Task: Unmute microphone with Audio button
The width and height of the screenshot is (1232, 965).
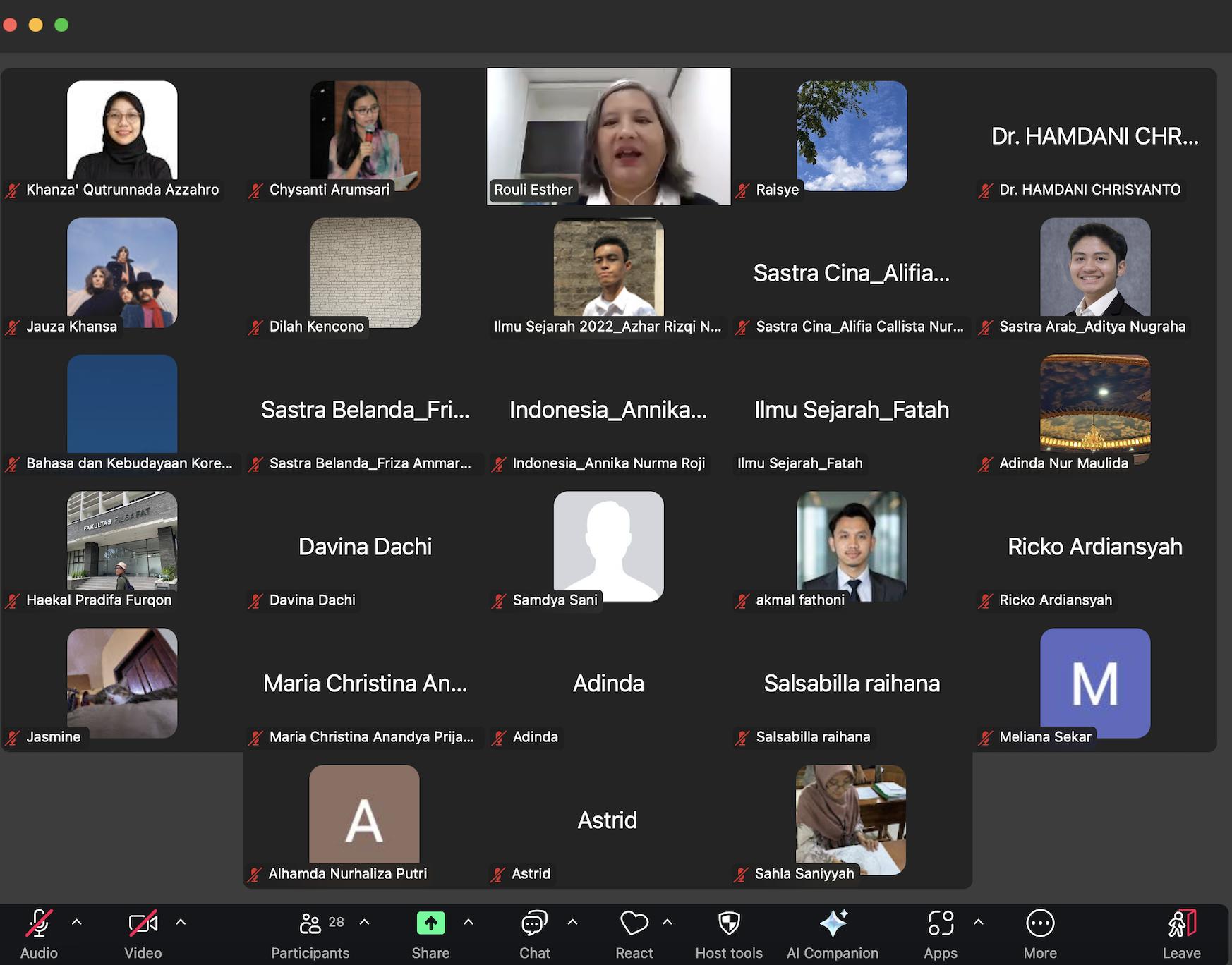Action: pyautogui.click(x=39, y=923)
